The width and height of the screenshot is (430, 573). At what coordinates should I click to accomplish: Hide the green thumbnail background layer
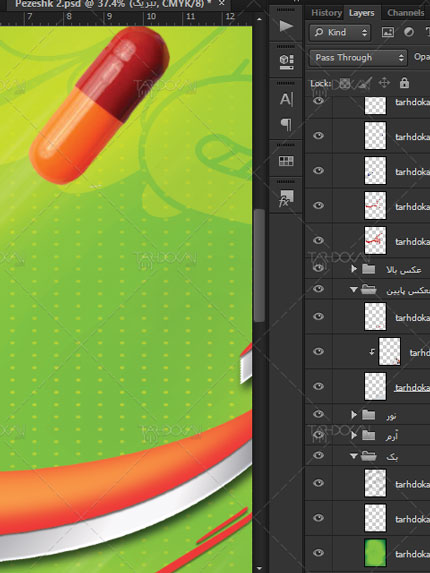(x=319, y=553)
